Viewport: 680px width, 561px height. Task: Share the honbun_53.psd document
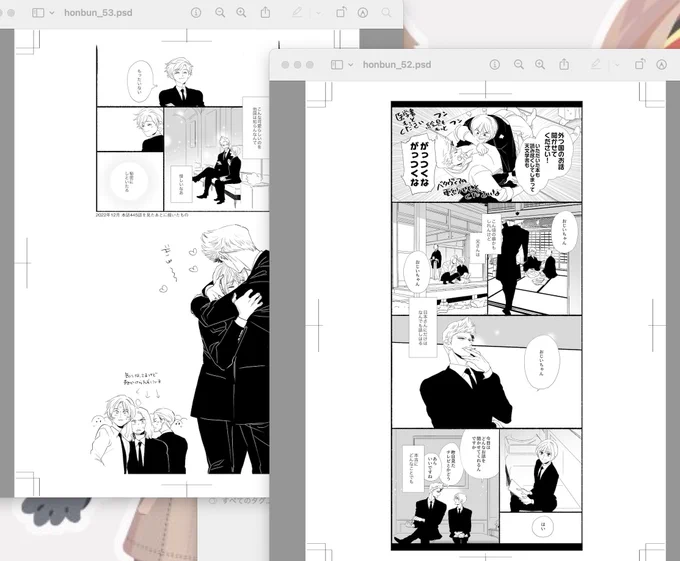[x=265, y=13]
